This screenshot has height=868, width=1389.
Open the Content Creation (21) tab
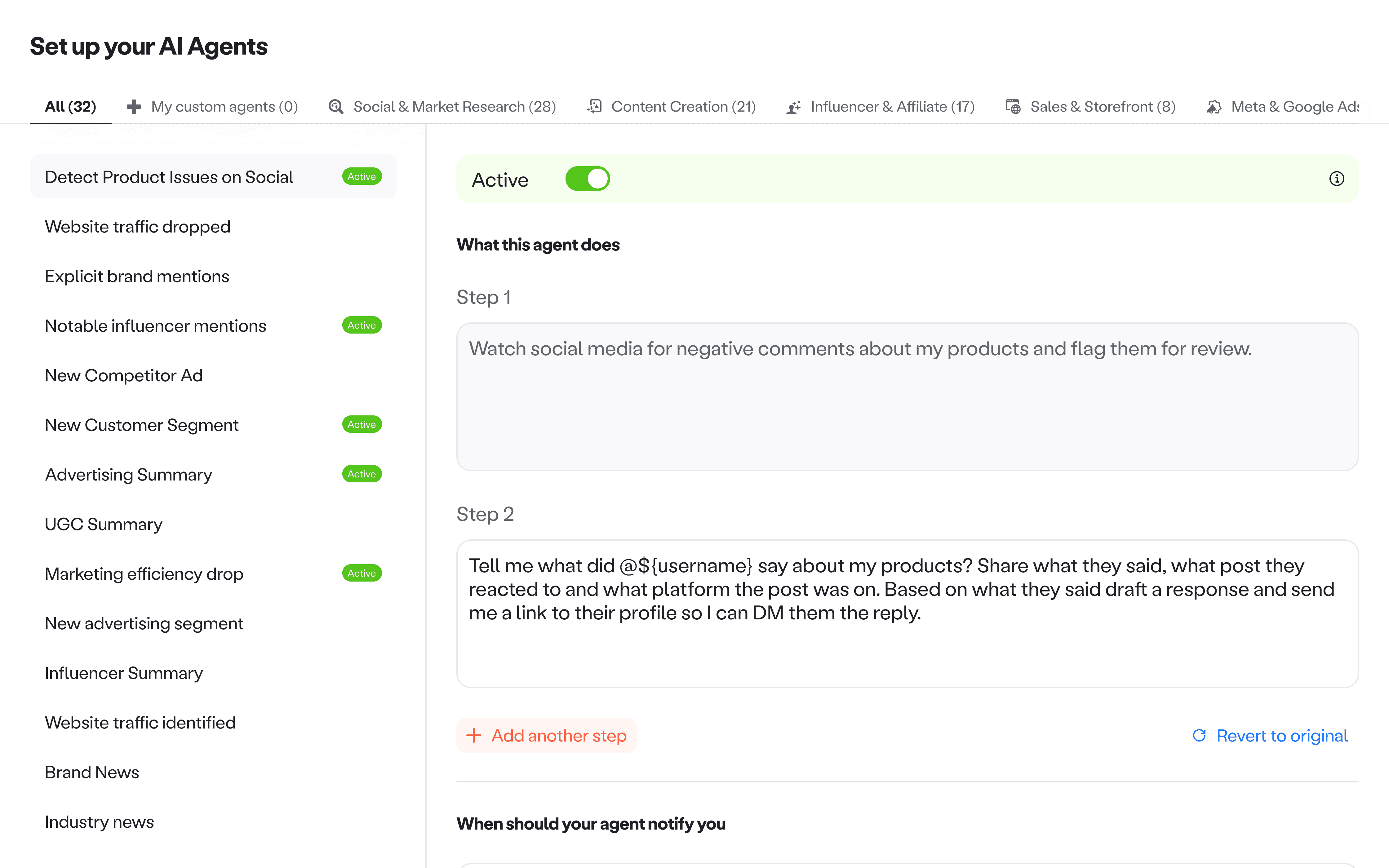pyautogui.click(x=683, y=107)
